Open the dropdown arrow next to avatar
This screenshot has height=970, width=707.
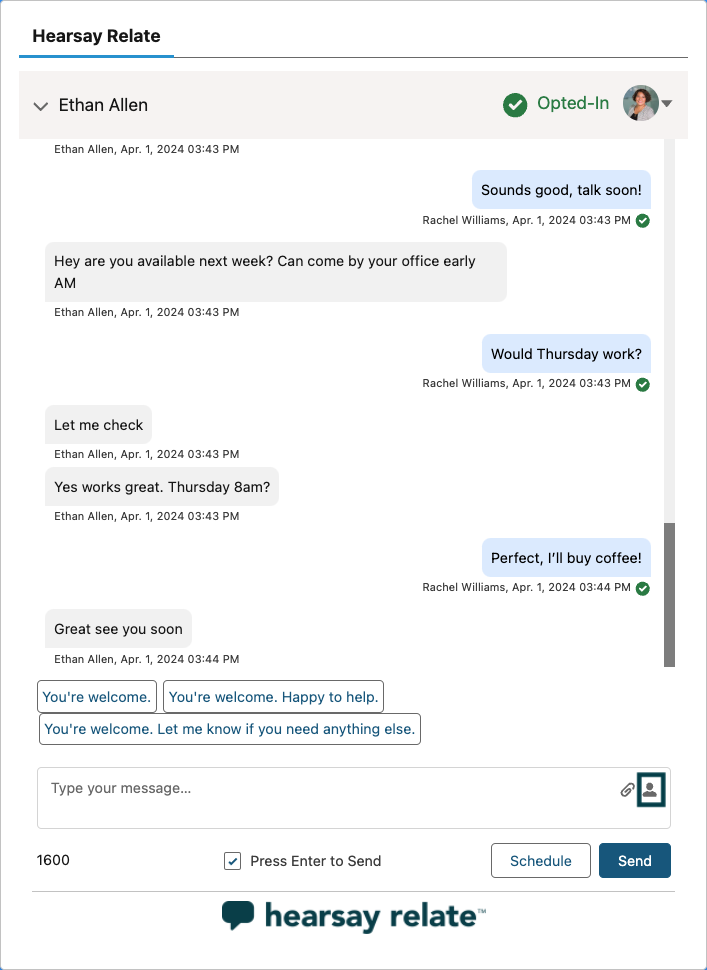click(667, 104)
